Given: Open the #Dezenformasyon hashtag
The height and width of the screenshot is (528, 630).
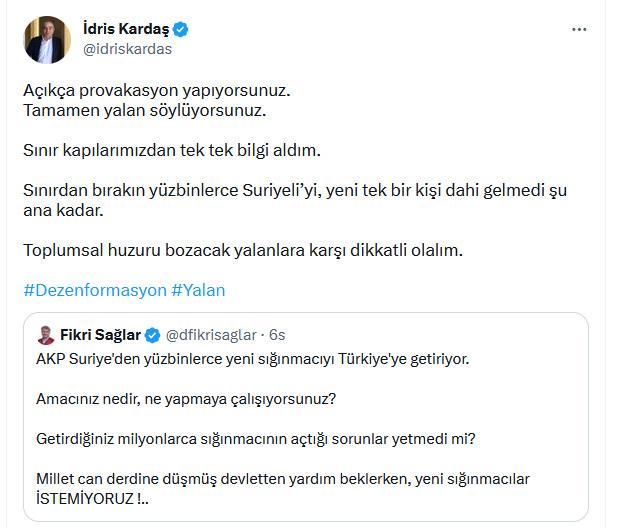Looking at the screenshot, I should tap(95, 290).
